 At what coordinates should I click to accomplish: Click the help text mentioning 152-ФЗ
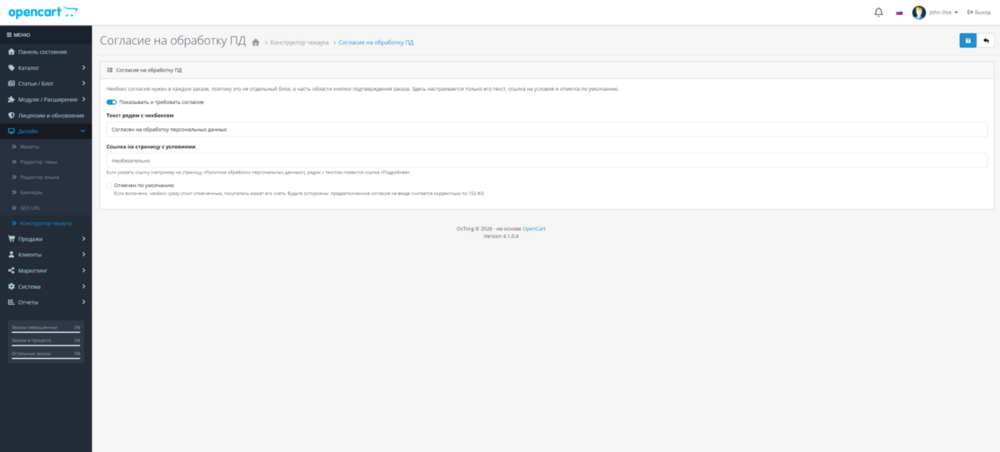click(299, 193)
